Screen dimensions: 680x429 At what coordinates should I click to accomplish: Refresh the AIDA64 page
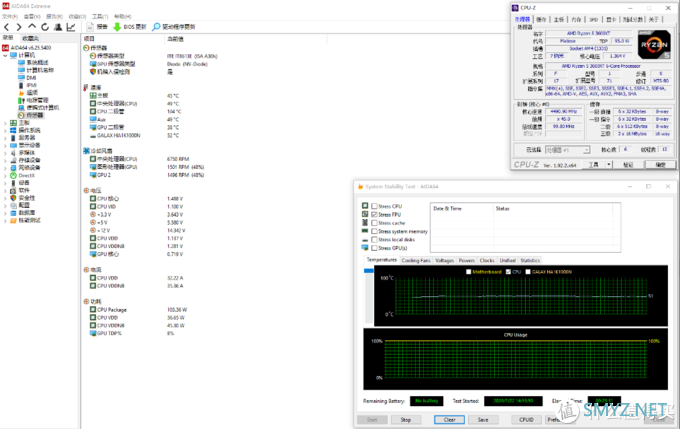click(45, 27)
